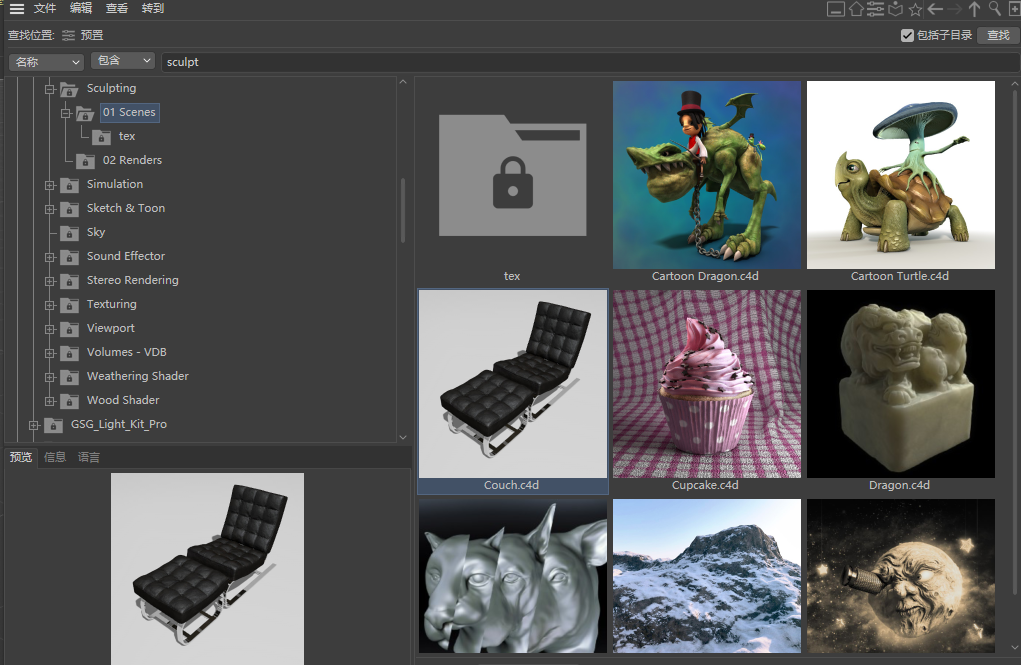The height and width of the screenshot is (665, 1021).
Task: Collapse the Sculpting tree node
Action: point(49,89)
